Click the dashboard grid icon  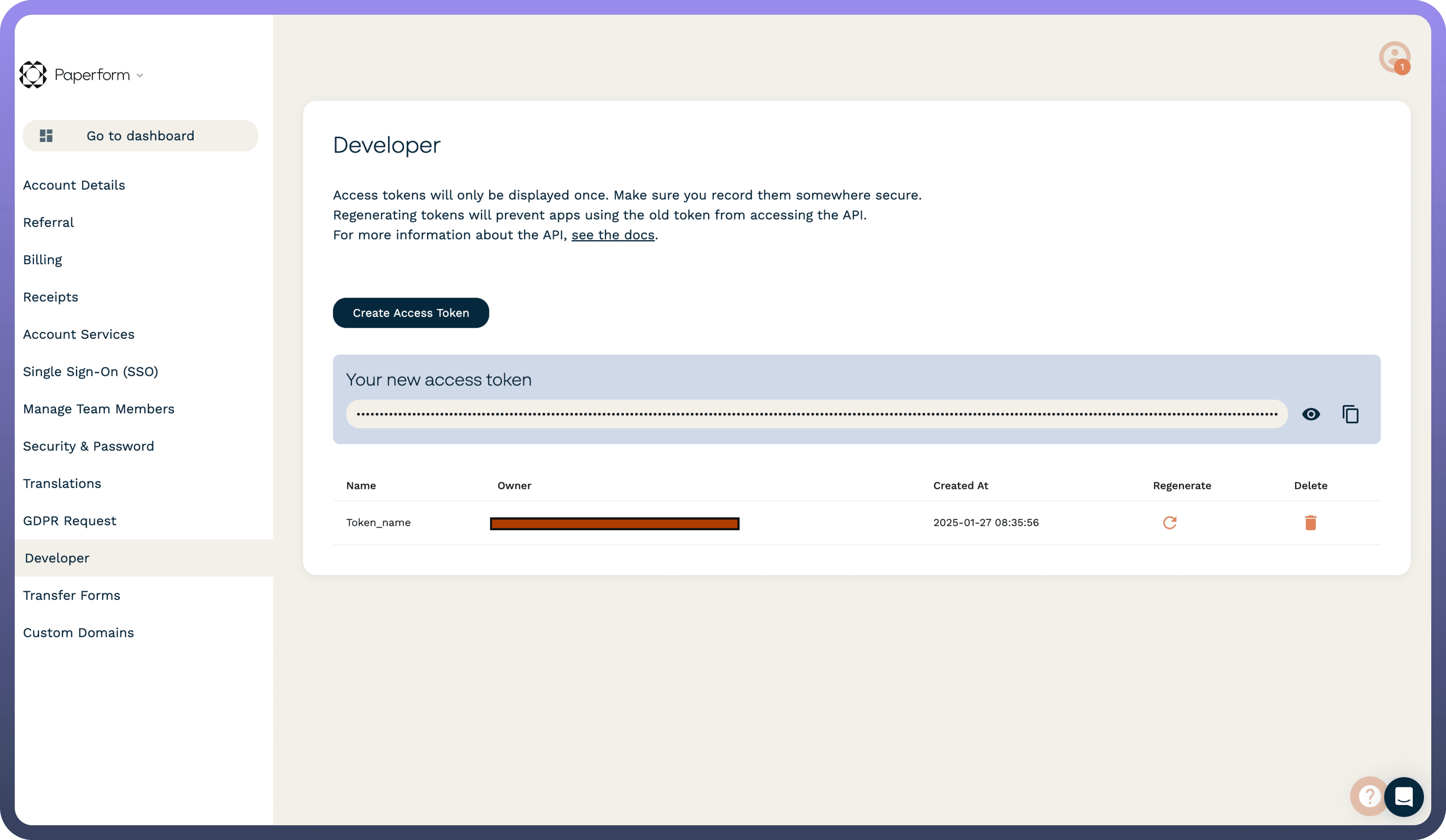46,136
